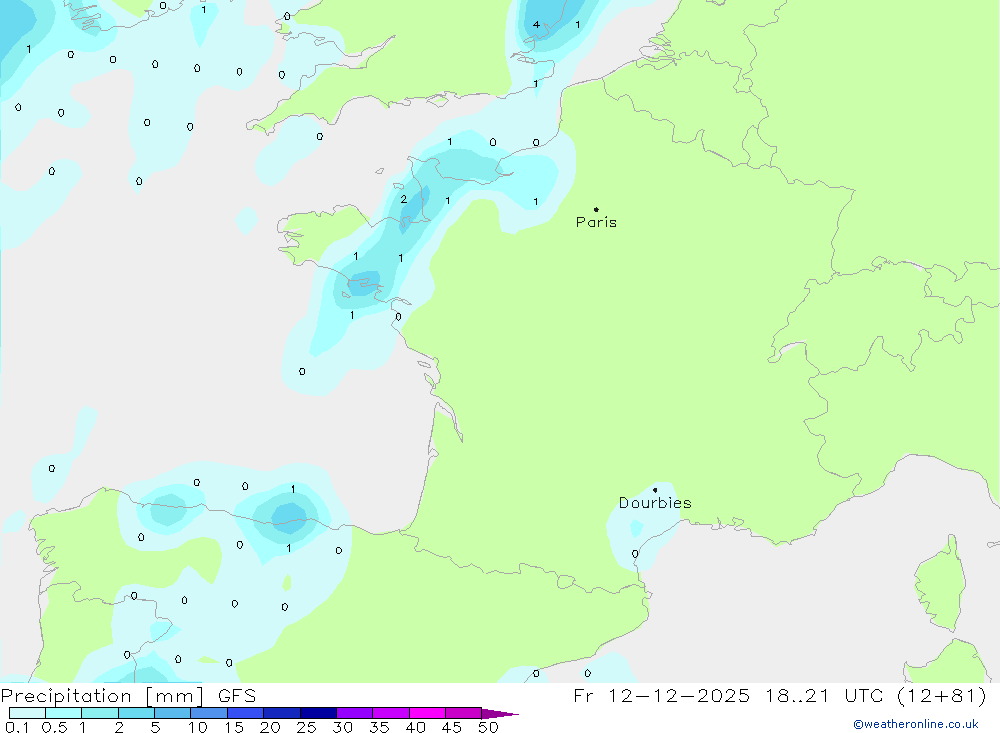Click the '4' precipitation value on the map
This screenshot has height=733, width=1000.
(536, 25)
